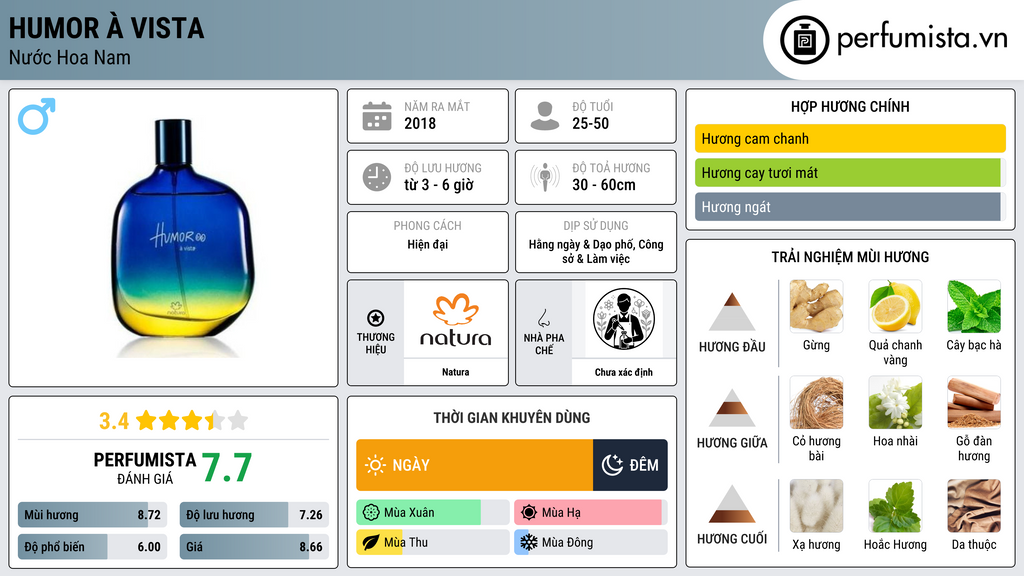Click the Độ phổ biến 6.00 score bar
This screenshot has width=1024, height=576.
[93, 547]
